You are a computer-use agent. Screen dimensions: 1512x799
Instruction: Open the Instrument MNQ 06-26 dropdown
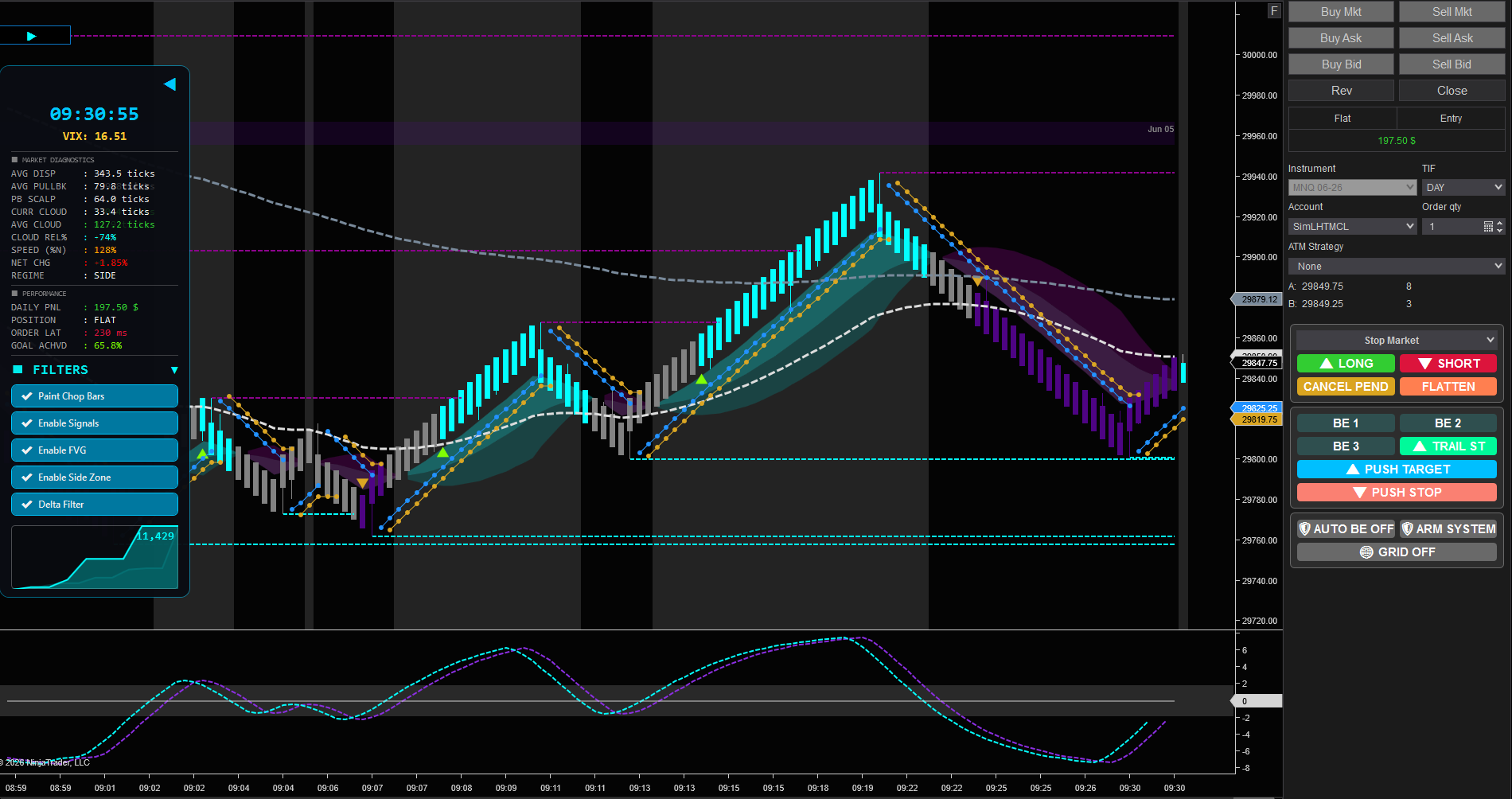tap(1353, 188)
